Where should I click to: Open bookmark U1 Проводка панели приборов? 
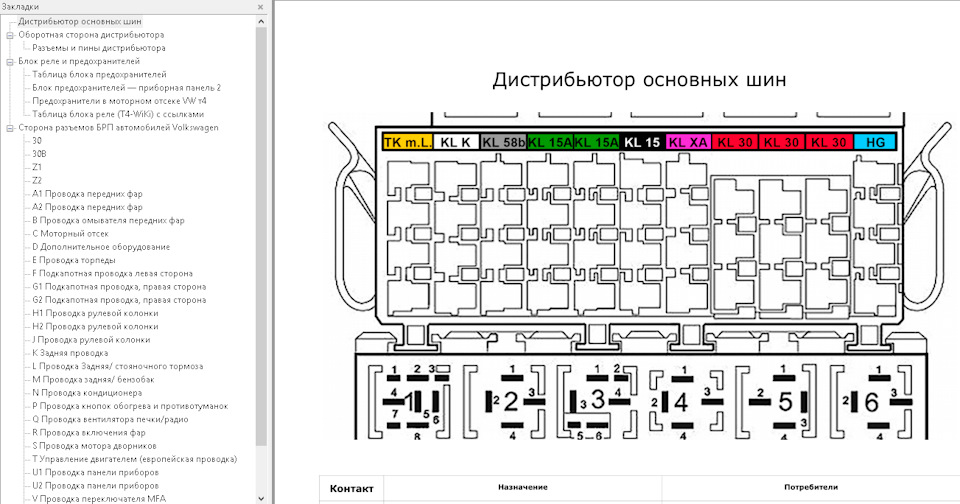95,473
